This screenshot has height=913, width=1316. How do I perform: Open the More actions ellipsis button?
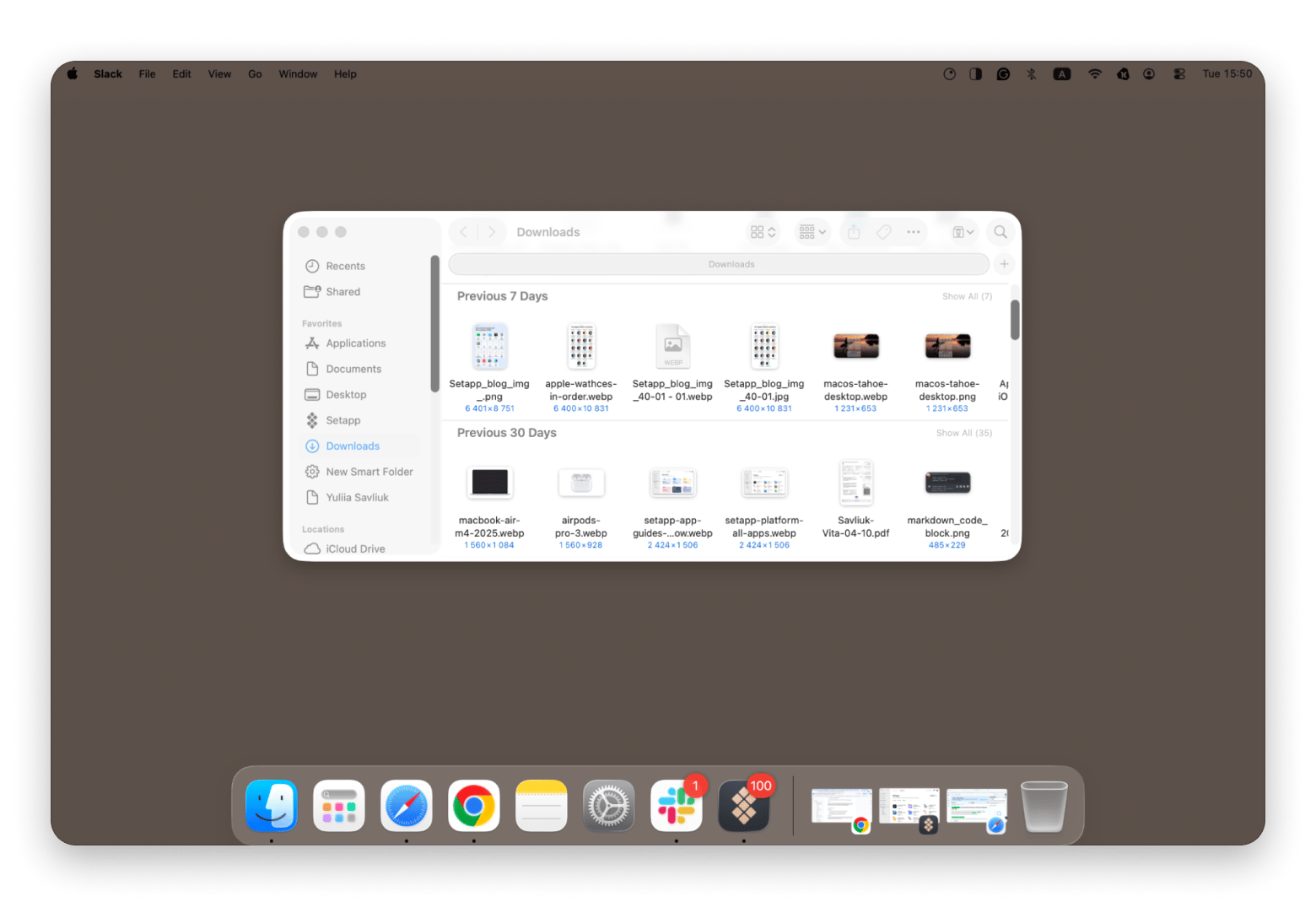coord(914,232)
